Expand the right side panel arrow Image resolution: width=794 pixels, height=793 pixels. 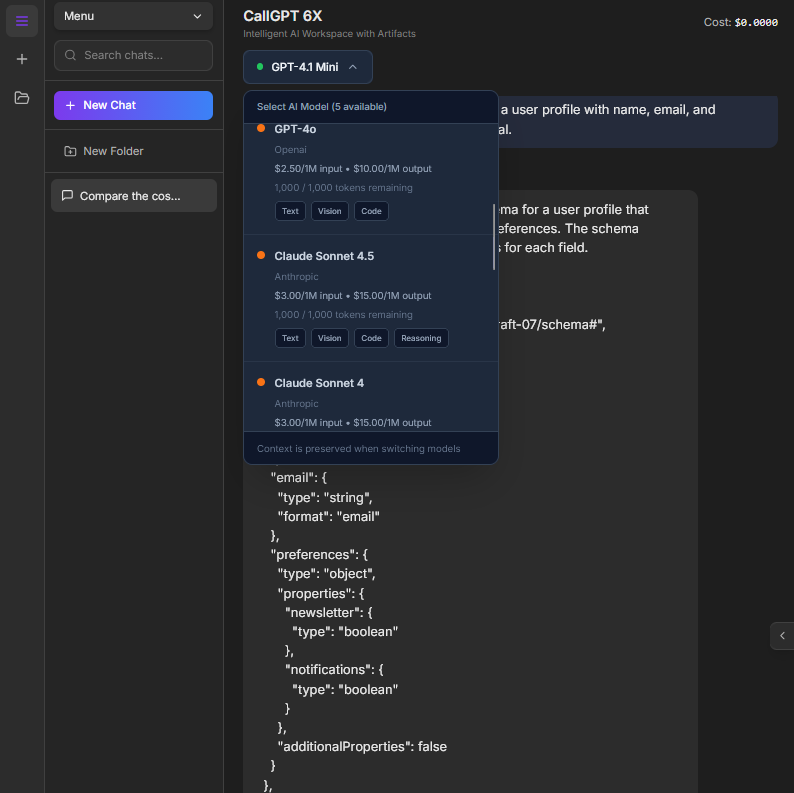(782, 635)
